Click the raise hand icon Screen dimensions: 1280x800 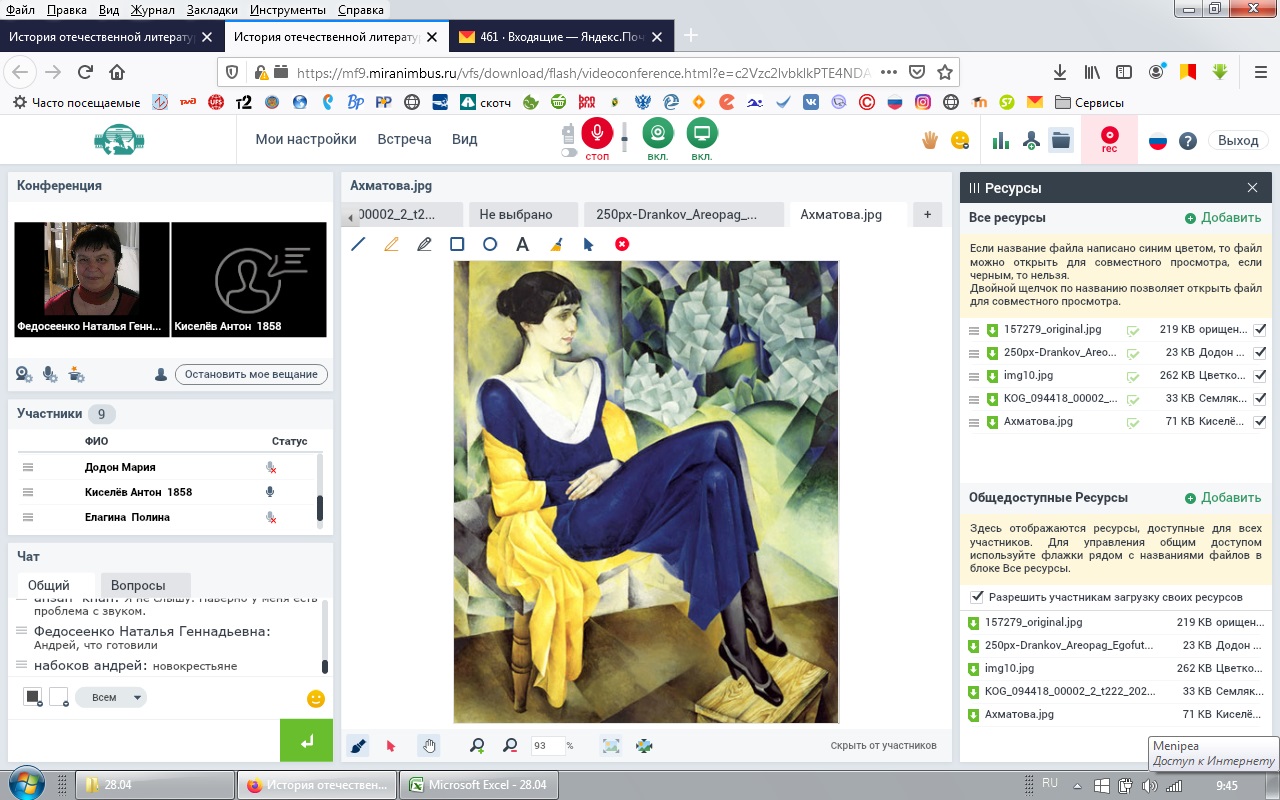click(930, 141)
